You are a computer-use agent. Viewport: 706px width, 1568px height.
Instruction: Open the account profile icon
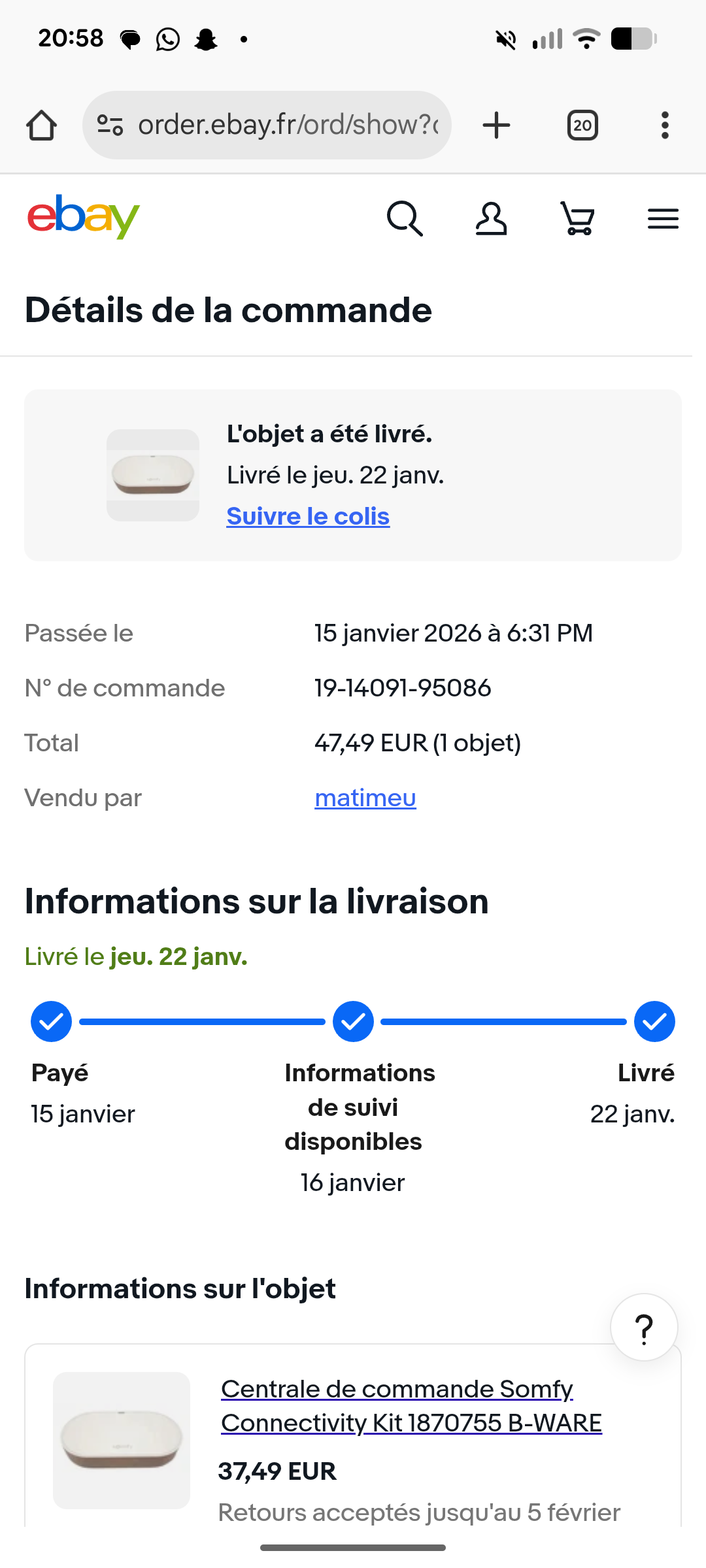point(491,218)
